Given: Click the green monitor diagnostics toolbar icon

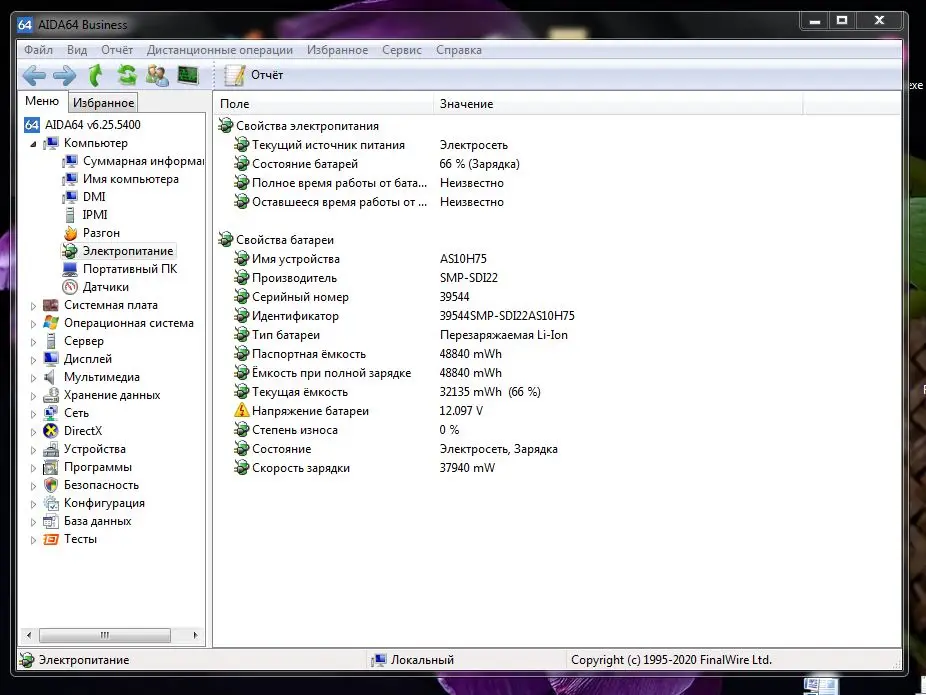Looking at the screenshot, I should [x=187, y=75].
